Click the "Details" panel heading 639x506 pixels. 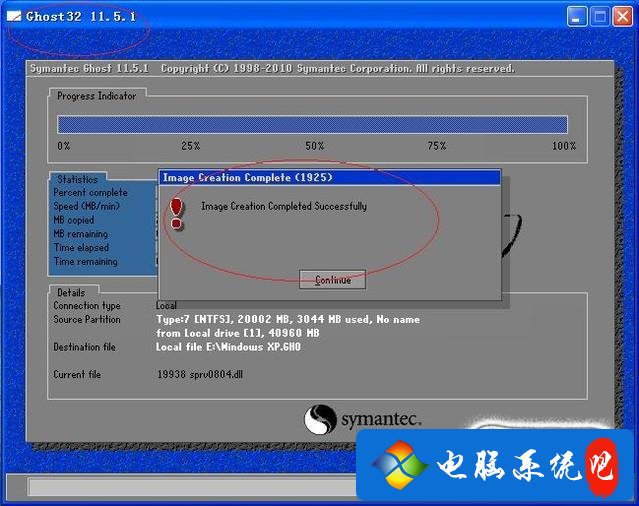pyautogui.click(x=71, y=293)
